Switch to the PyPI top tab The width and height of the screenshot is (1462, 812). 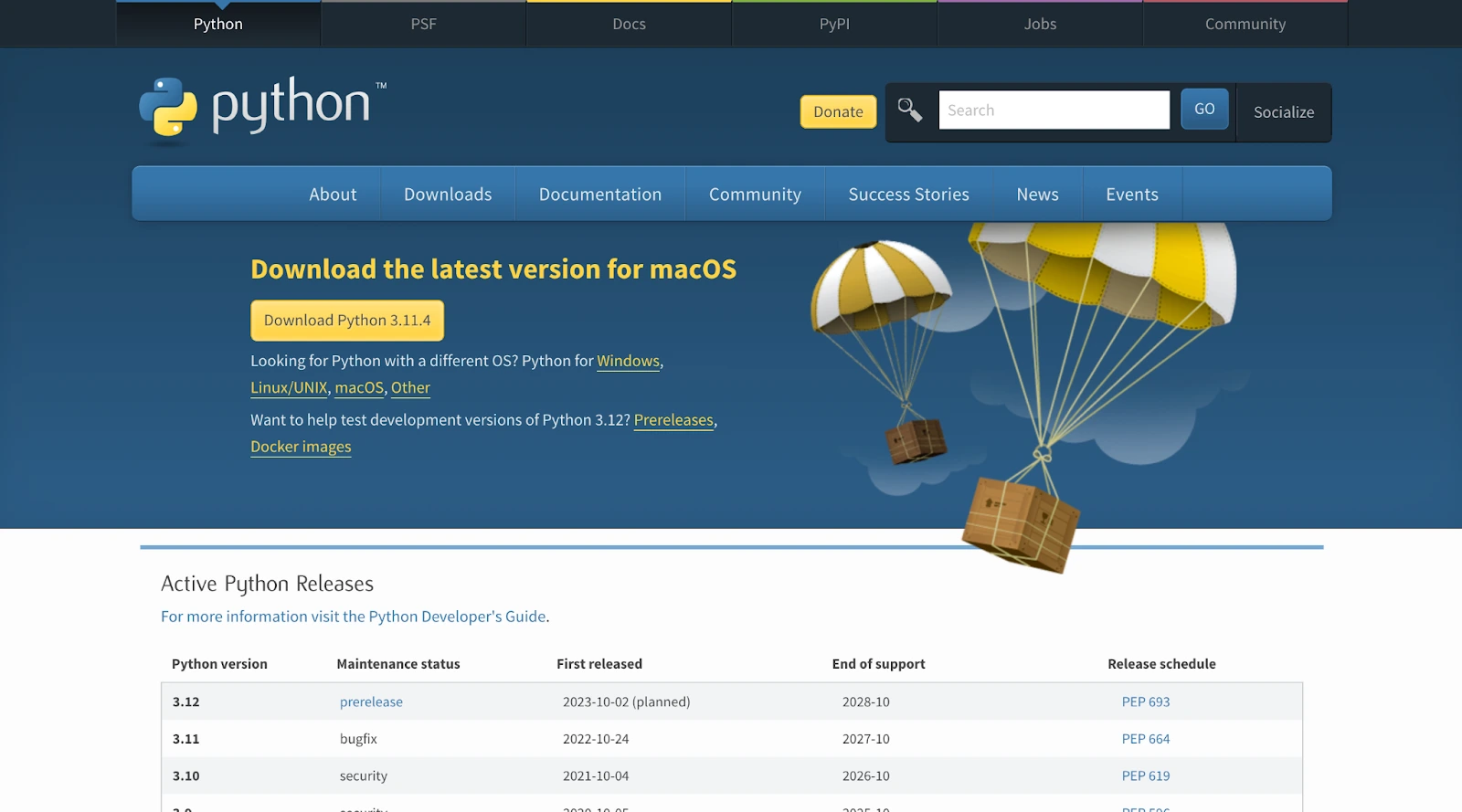834,25
